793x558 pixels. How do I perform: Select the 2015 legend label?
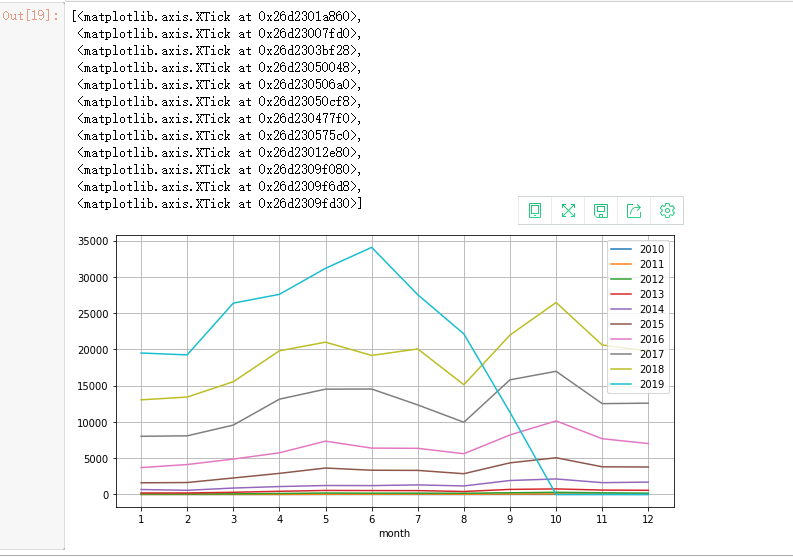(652, 324)
